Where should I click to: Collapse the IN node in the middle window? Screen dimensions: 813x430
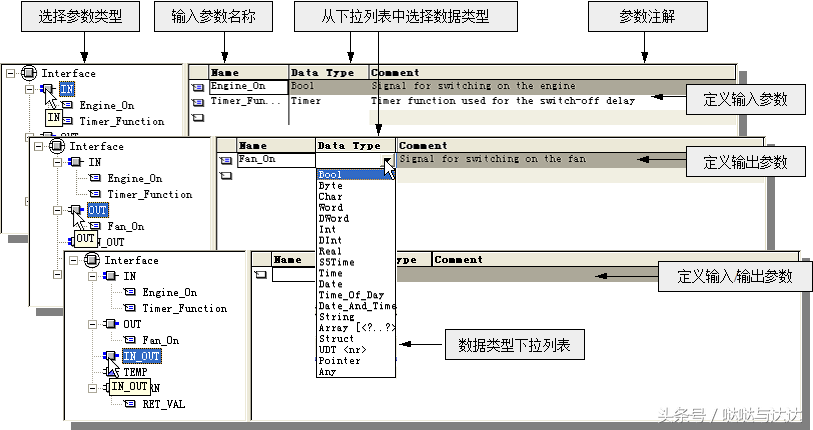coord(58,162)
